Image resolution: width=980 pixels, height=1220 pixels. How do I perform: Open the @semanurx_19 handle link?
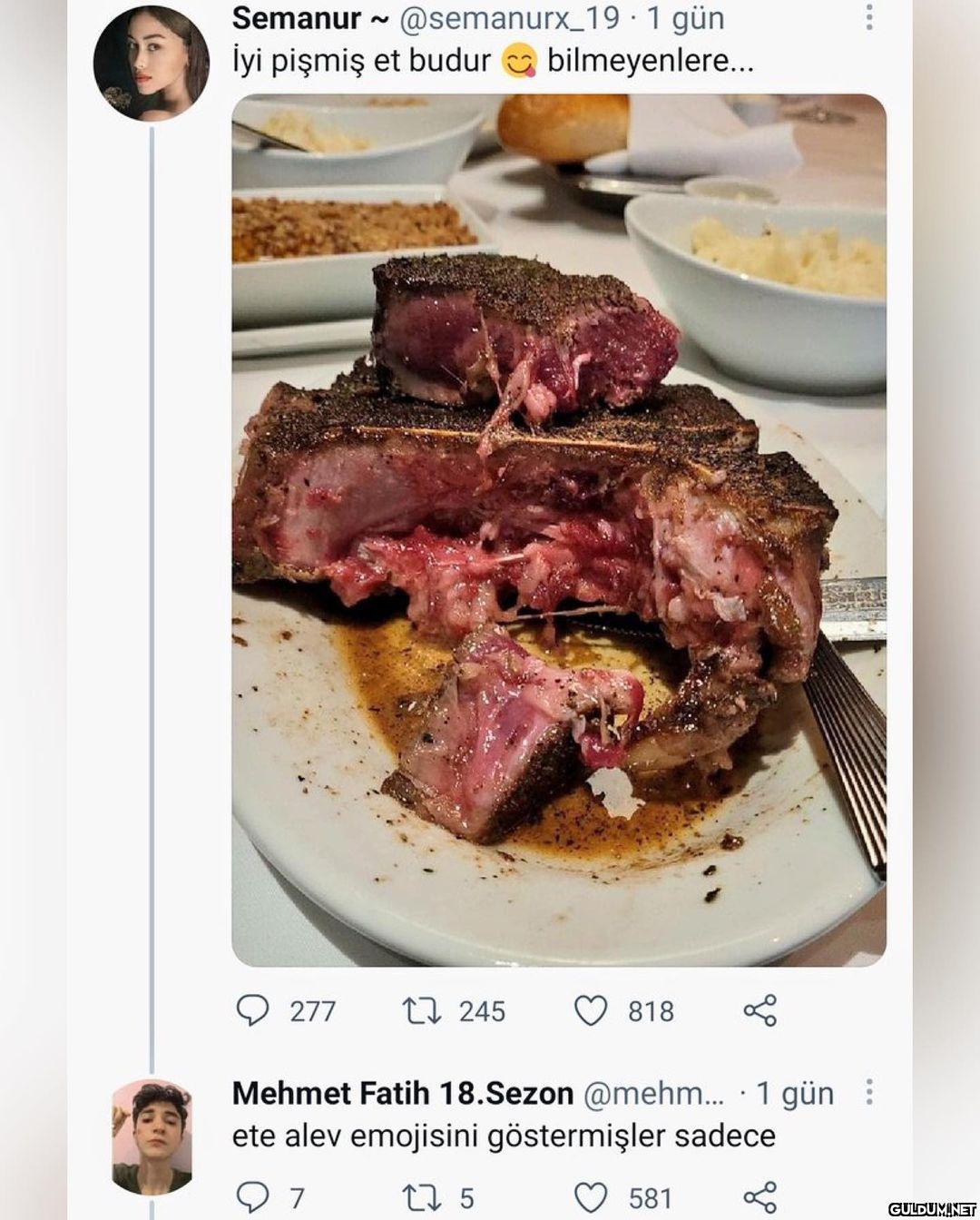click(509, 17)
